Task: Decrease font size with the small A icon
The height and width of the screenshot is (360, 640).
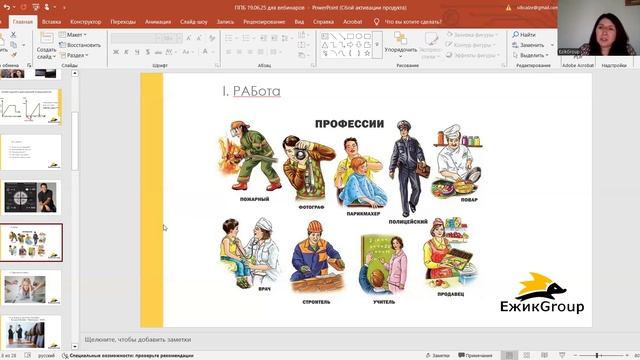Action: coord(199,38)
